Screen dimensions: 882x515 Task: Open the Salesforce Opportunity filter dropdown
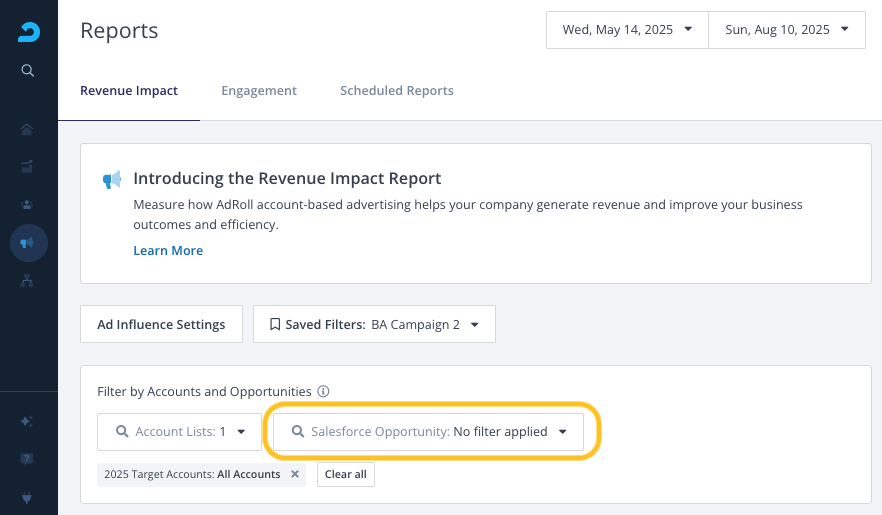click(x=428, y=432)
